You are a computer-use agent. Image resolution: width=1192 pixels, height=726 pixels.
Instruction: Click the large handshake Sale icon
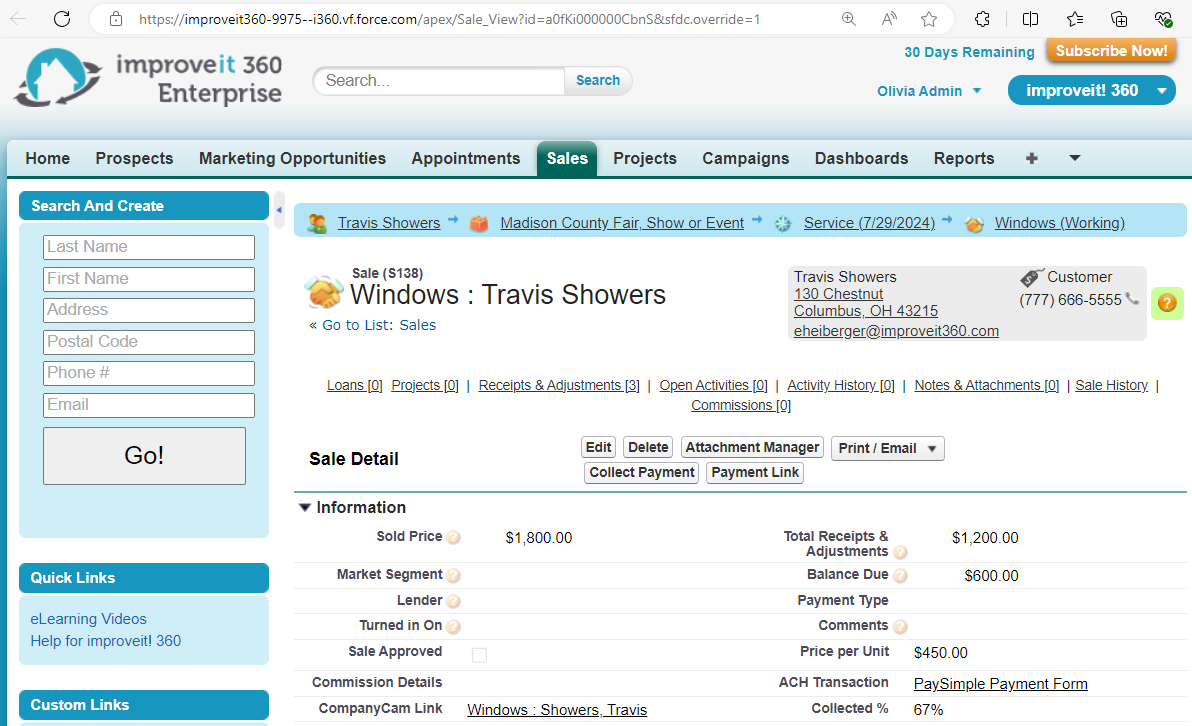tap(324, 293)
